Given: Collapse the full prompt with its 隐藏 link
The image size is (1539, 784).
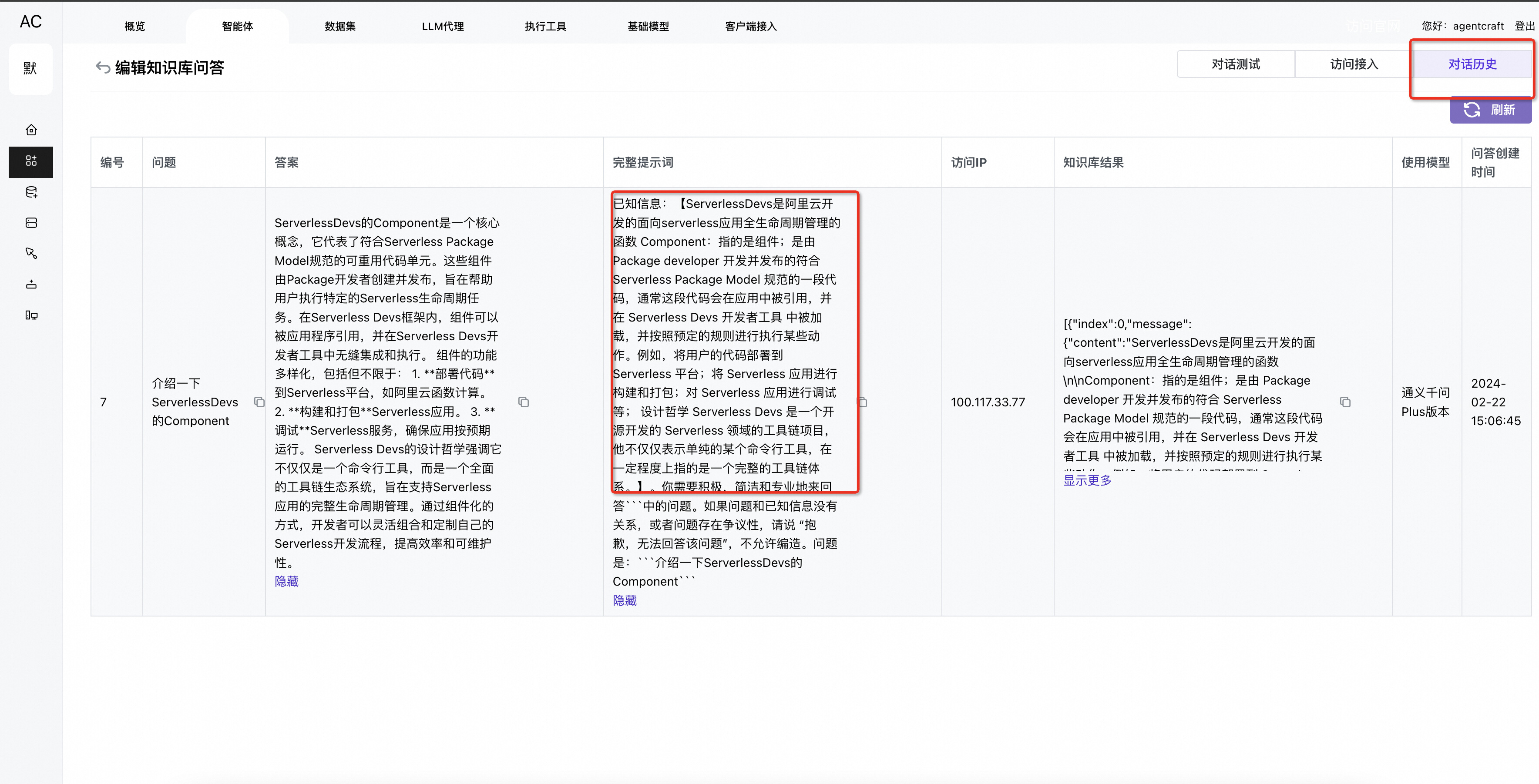Looking at the screenshot, I should (624, 601).
